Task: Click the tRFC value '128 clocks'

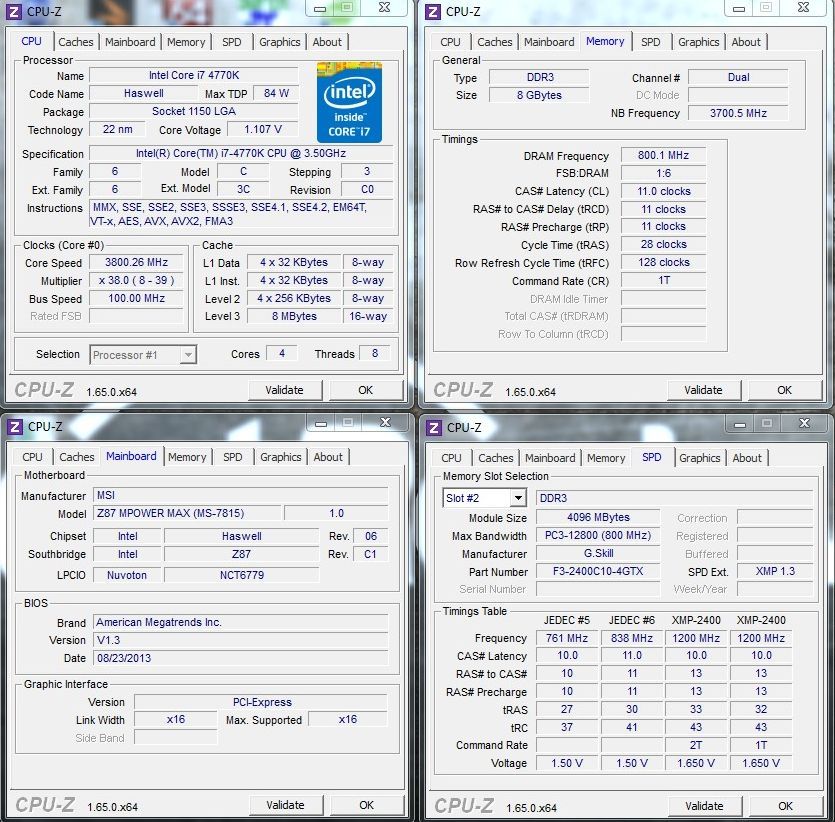Action: (x=664, y=262)
